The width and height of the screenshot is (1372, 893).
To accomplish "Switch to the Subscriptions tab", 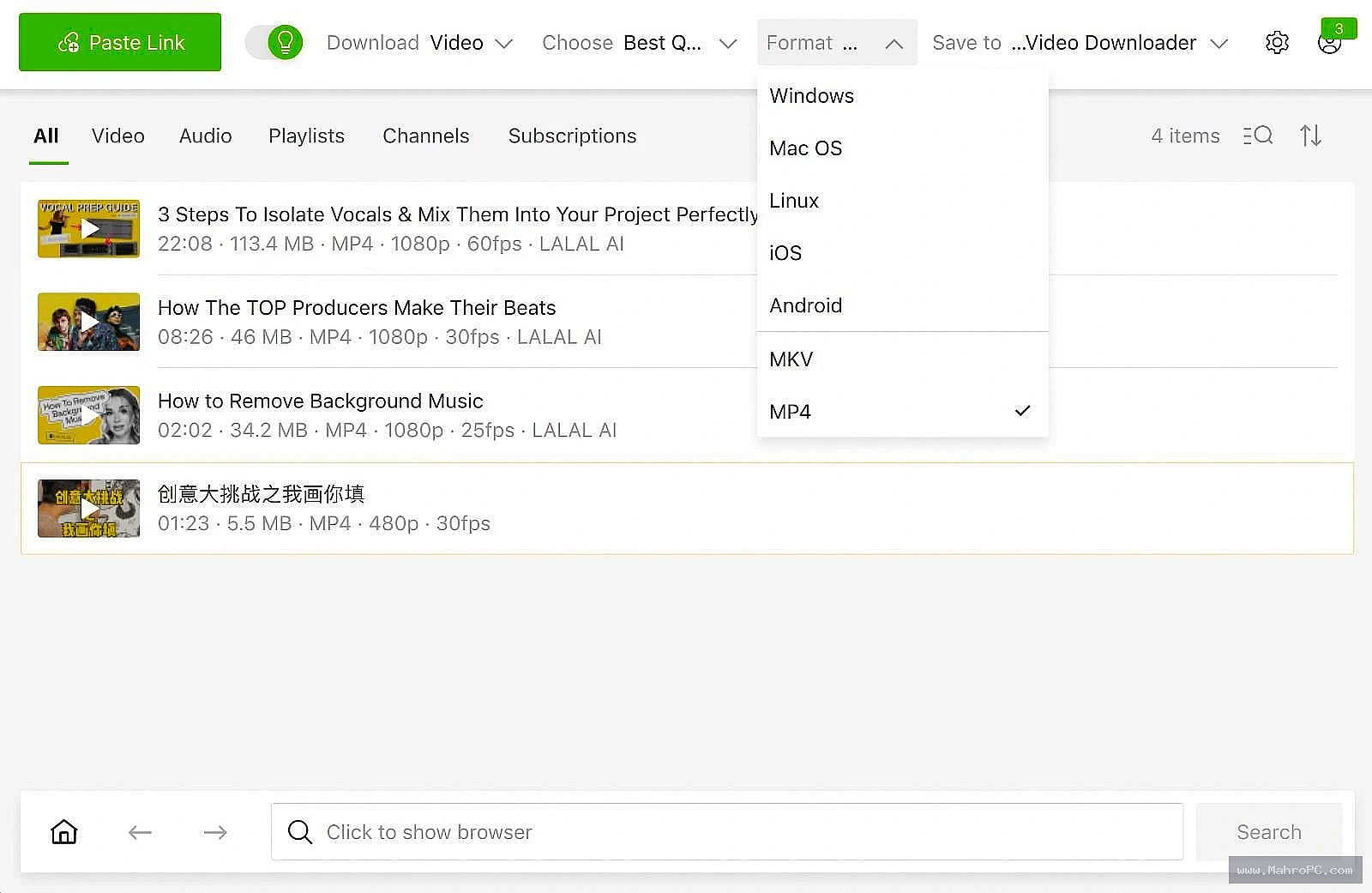I will 572,136.
